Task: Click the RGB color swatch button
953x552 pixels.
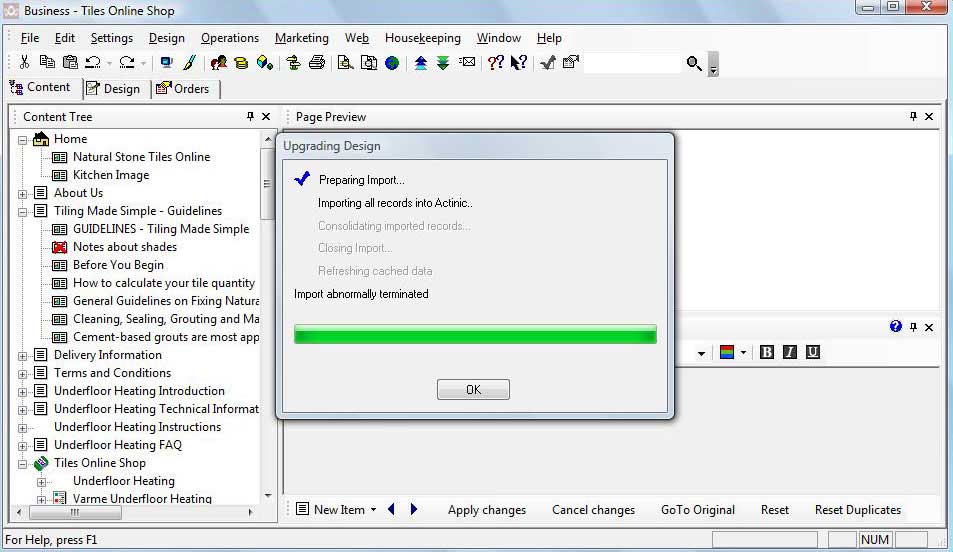Action: pos(727,352)
